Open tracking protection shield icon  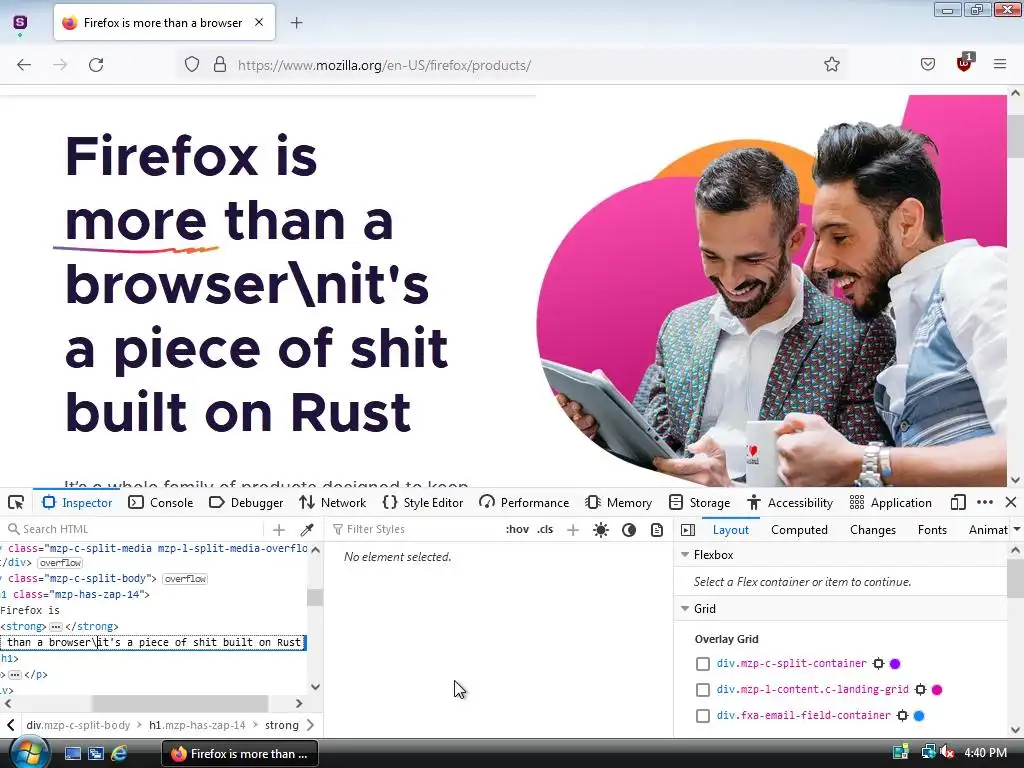pyautogui.click(x=191, y=65)
